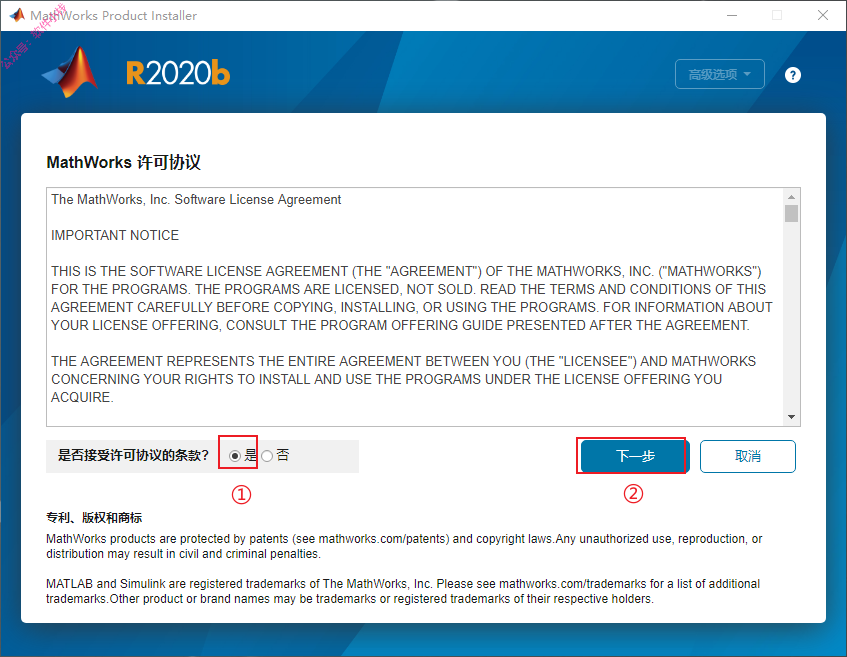Click the 是否接受许可协议的条款? label
Viewport: 847px width, 657px height.
(133, 455)
